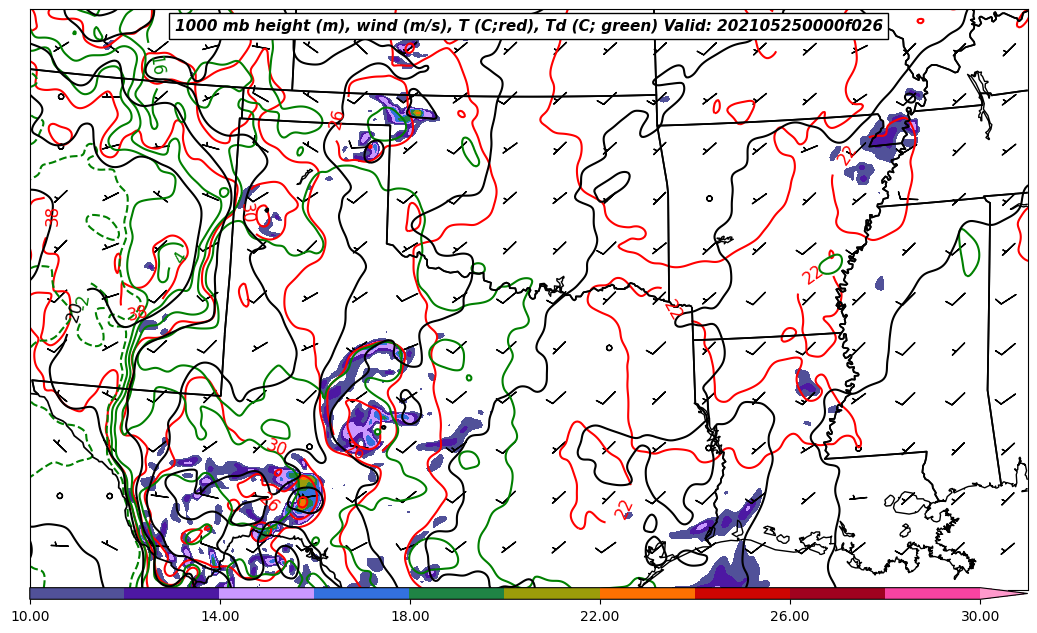The image size is (1037, 633).
Task: Pick the olive yellow colorbar segment
Action: click(551, 593)
